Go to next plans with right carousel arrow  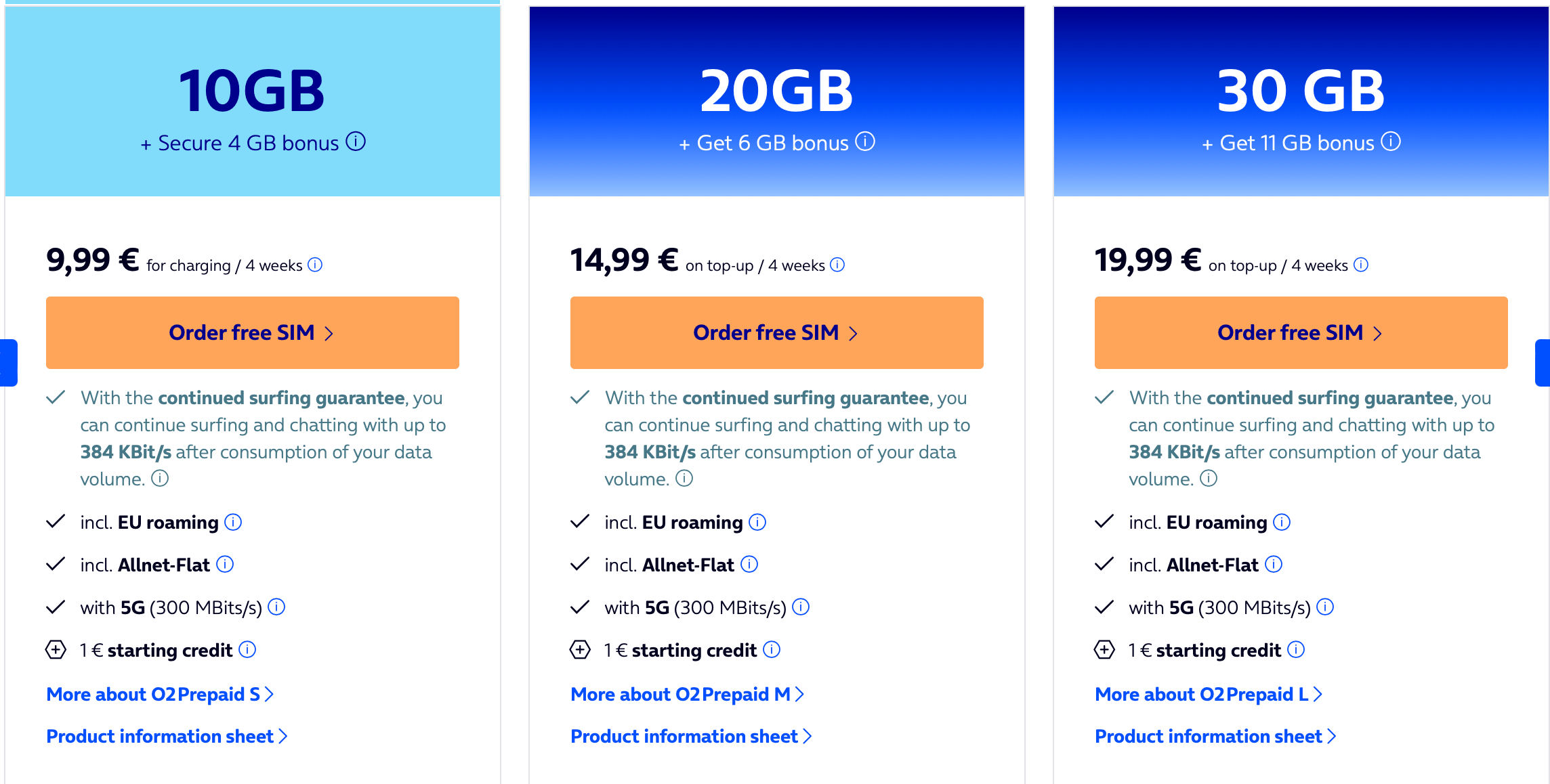[x=1543, y=363]
